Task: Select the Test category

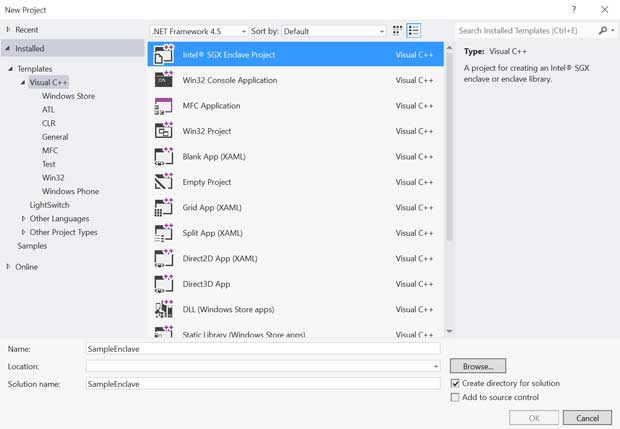Action: [49, 164]
